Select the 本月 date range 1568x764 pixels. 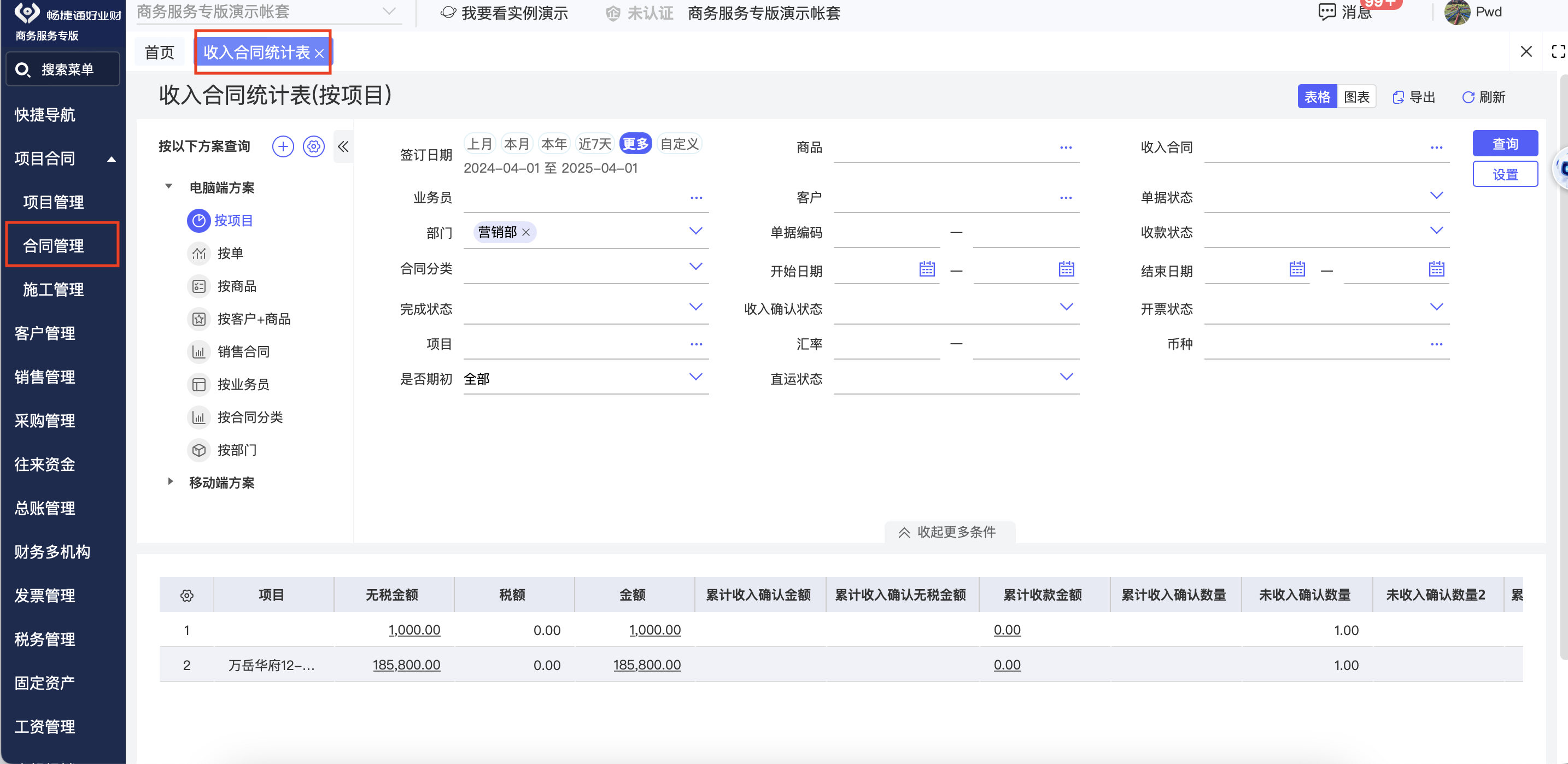pos(517,144)
